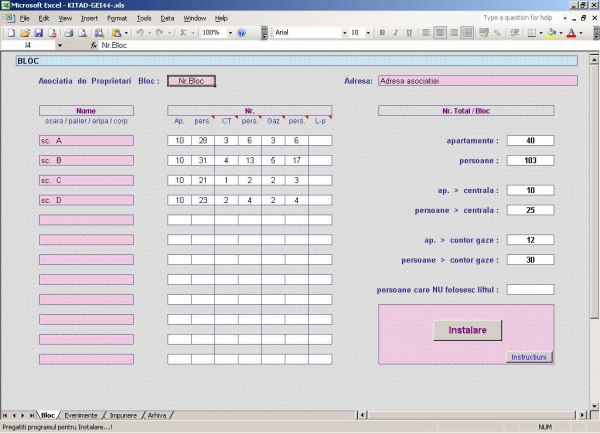The width and height of the screenshot is (600, 434).
Task: Open Print Preview from the toolbar
Action: [82, 33]
